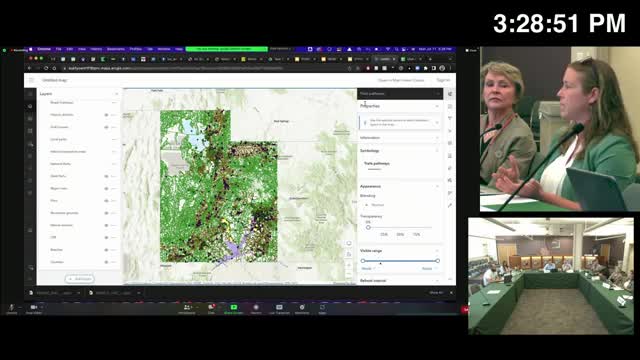Open the Save and open icon in sidebar
The height and width of the screenshot is (360, 640).
click(30, 180)
